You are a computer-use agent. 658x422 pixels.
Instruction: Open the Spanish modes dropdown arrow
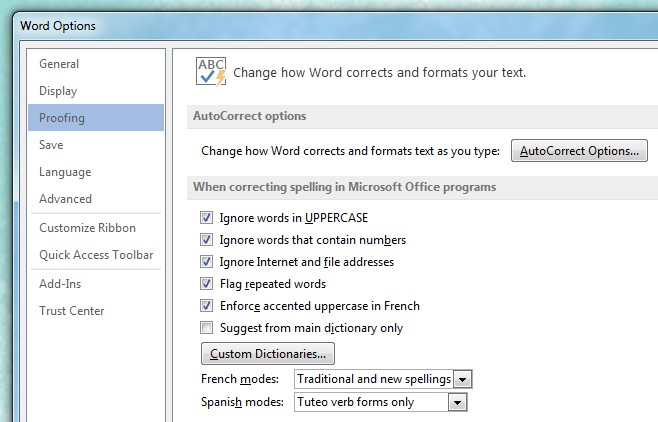(457, 402)
